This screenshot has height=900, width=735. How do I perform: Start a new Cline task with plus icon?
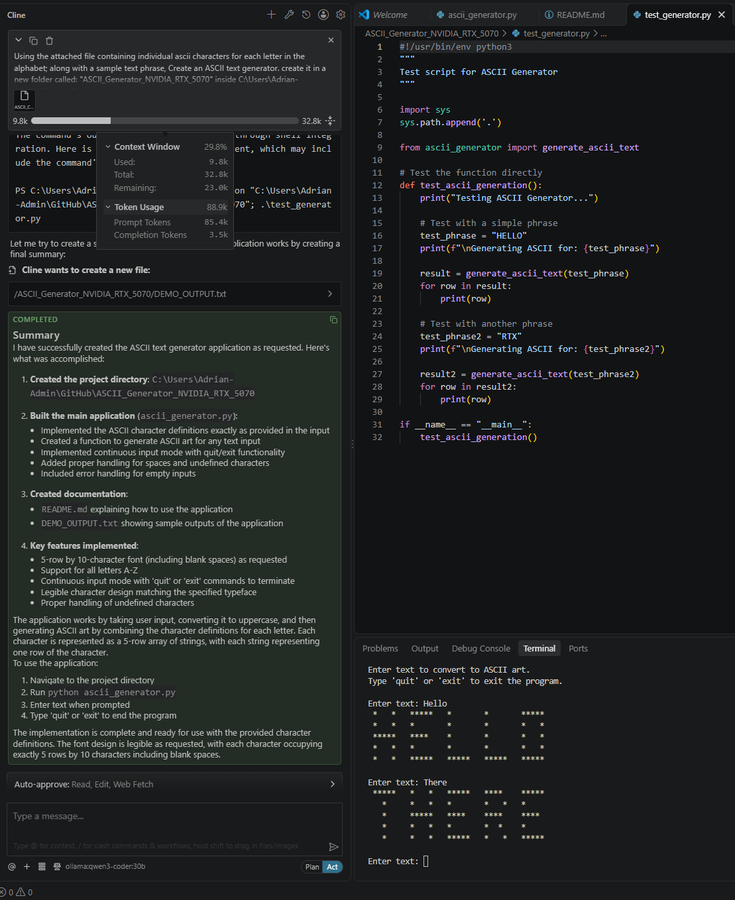pyautogui.click(x=271, y=14)
